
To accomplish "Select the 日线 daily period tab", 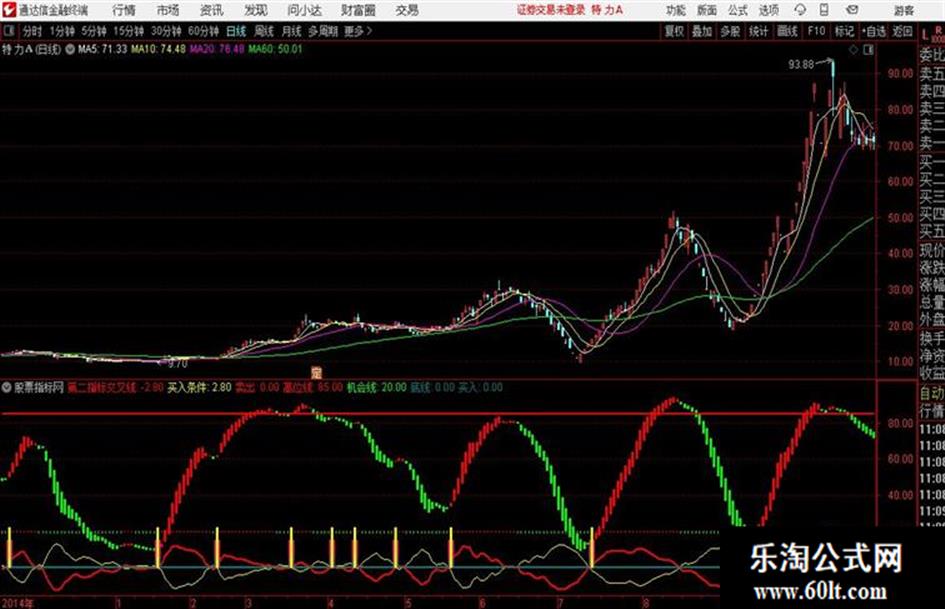I will click(236, 31).
